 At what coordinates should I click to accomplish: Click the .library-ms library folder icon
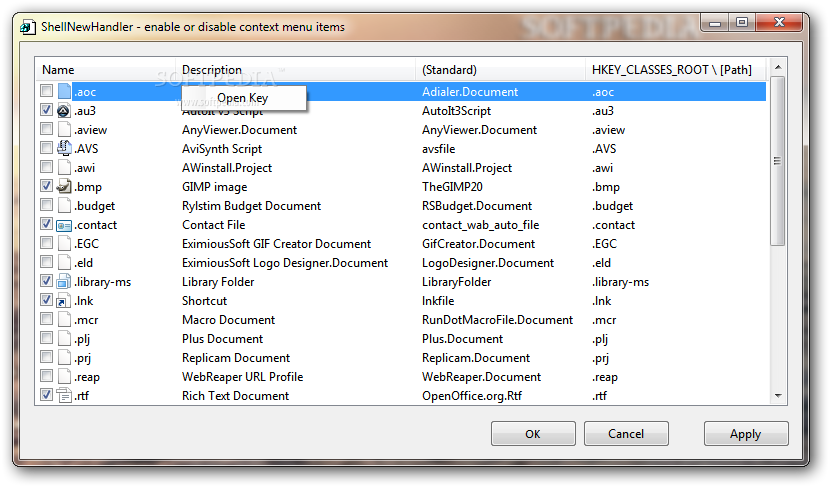64,282
